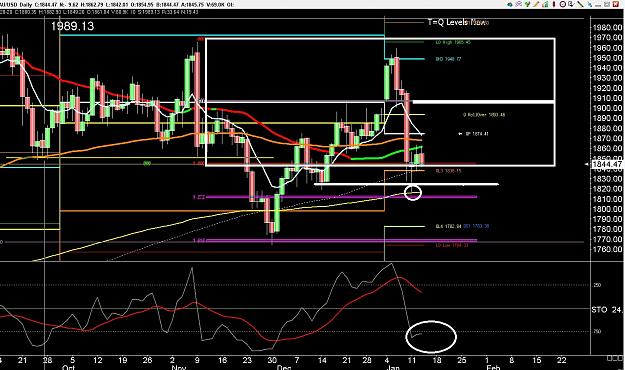The height and width of the screenshot is (370, 625).
Task: Click the blue pin icon in toolbar
Action: [x=590, y=4]
